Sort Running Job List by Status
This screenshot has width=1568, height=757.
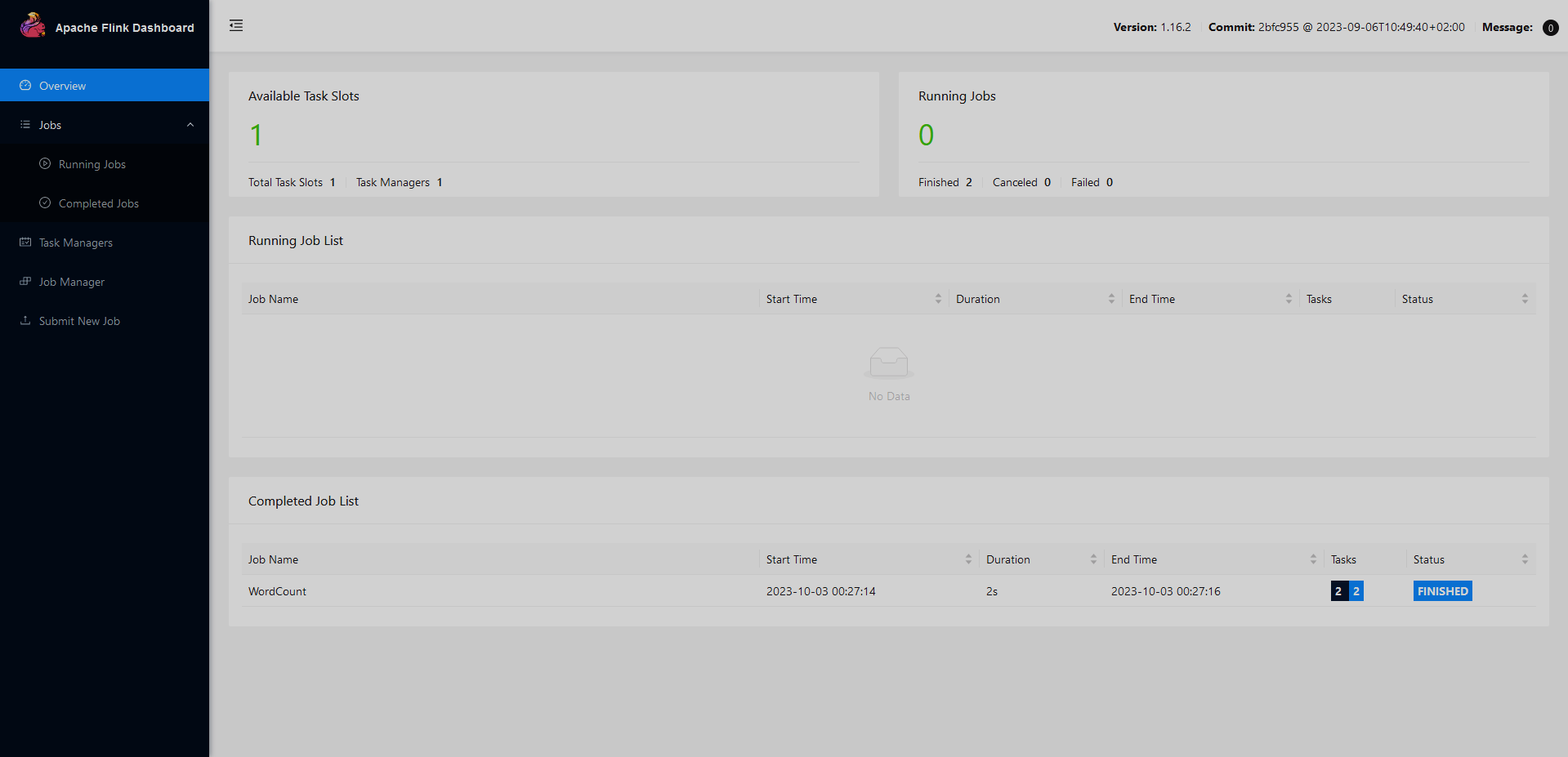click(1525, 299)
